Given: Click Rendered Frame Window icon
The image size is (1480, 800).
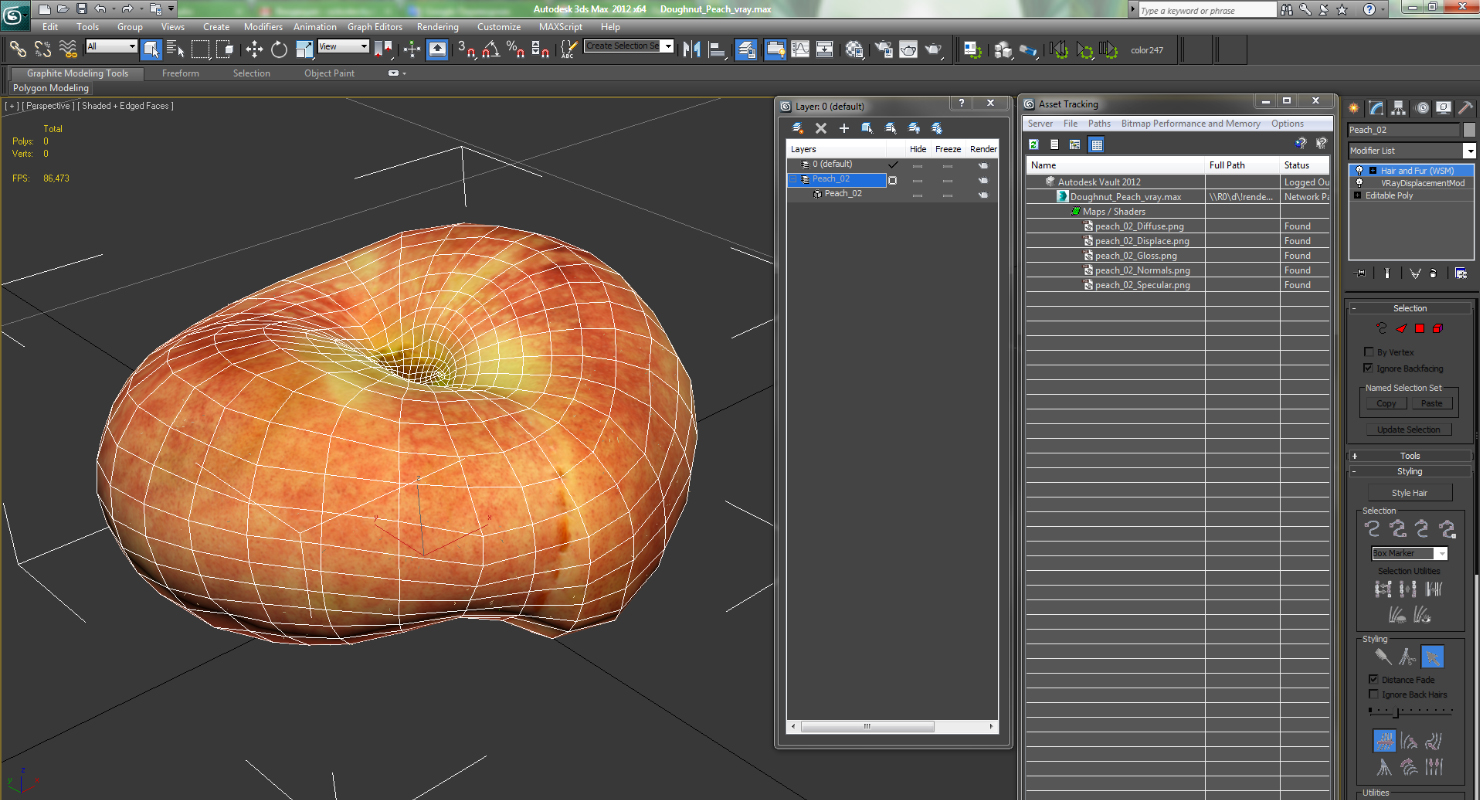Looking at the screenshot, I should [909, 48].
